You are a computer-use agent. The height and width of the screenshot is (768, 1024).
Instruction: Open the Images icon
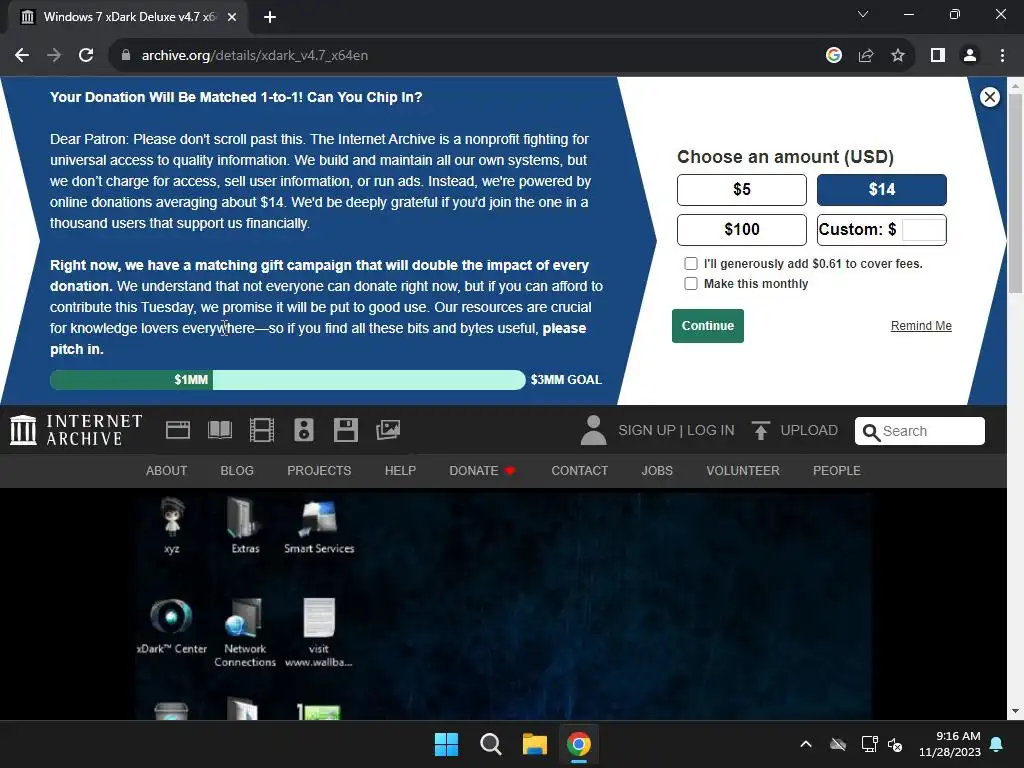(x=388, y=430)
